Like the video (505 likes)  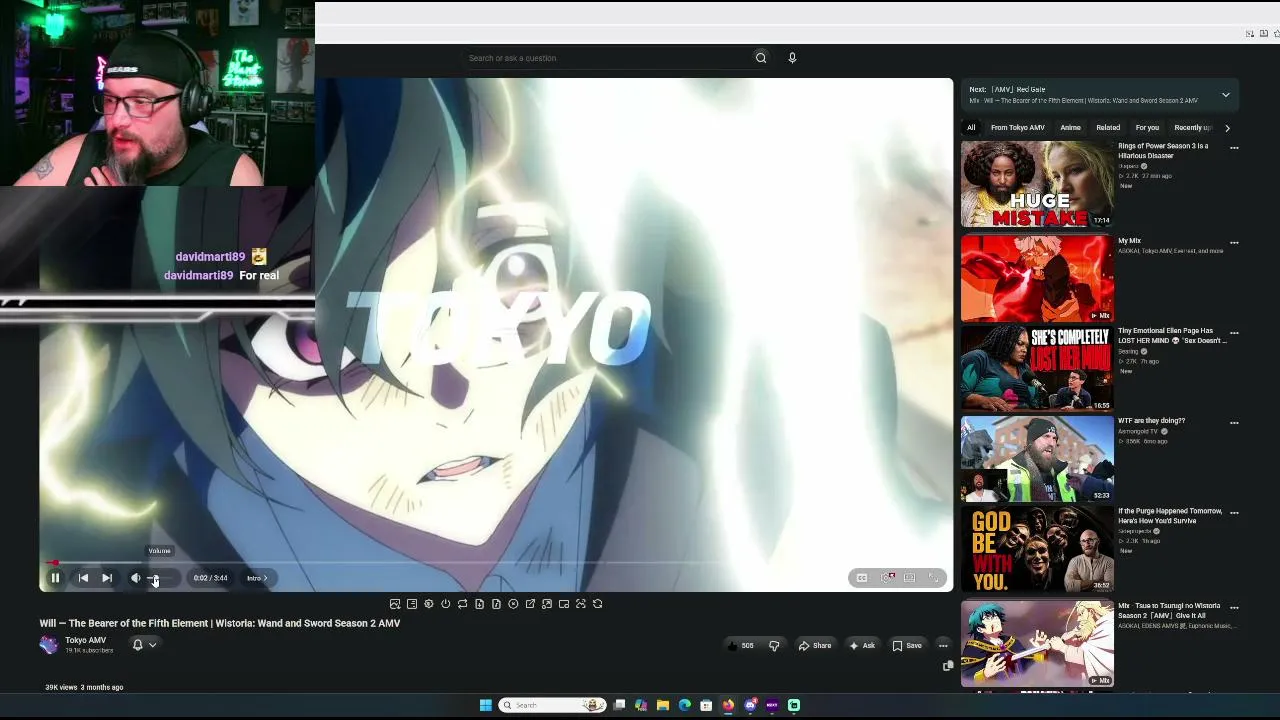coord(741,646)
